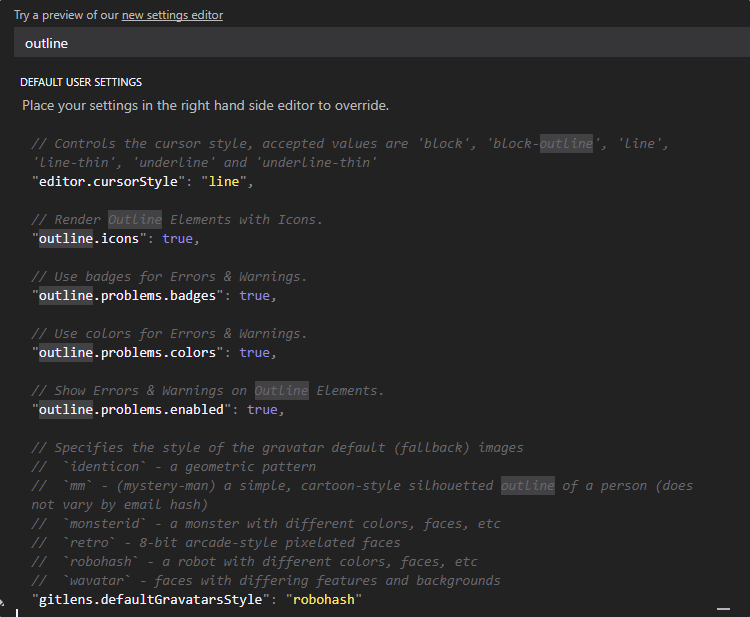Click the "outline.problems.enabled" setting key

131,409
